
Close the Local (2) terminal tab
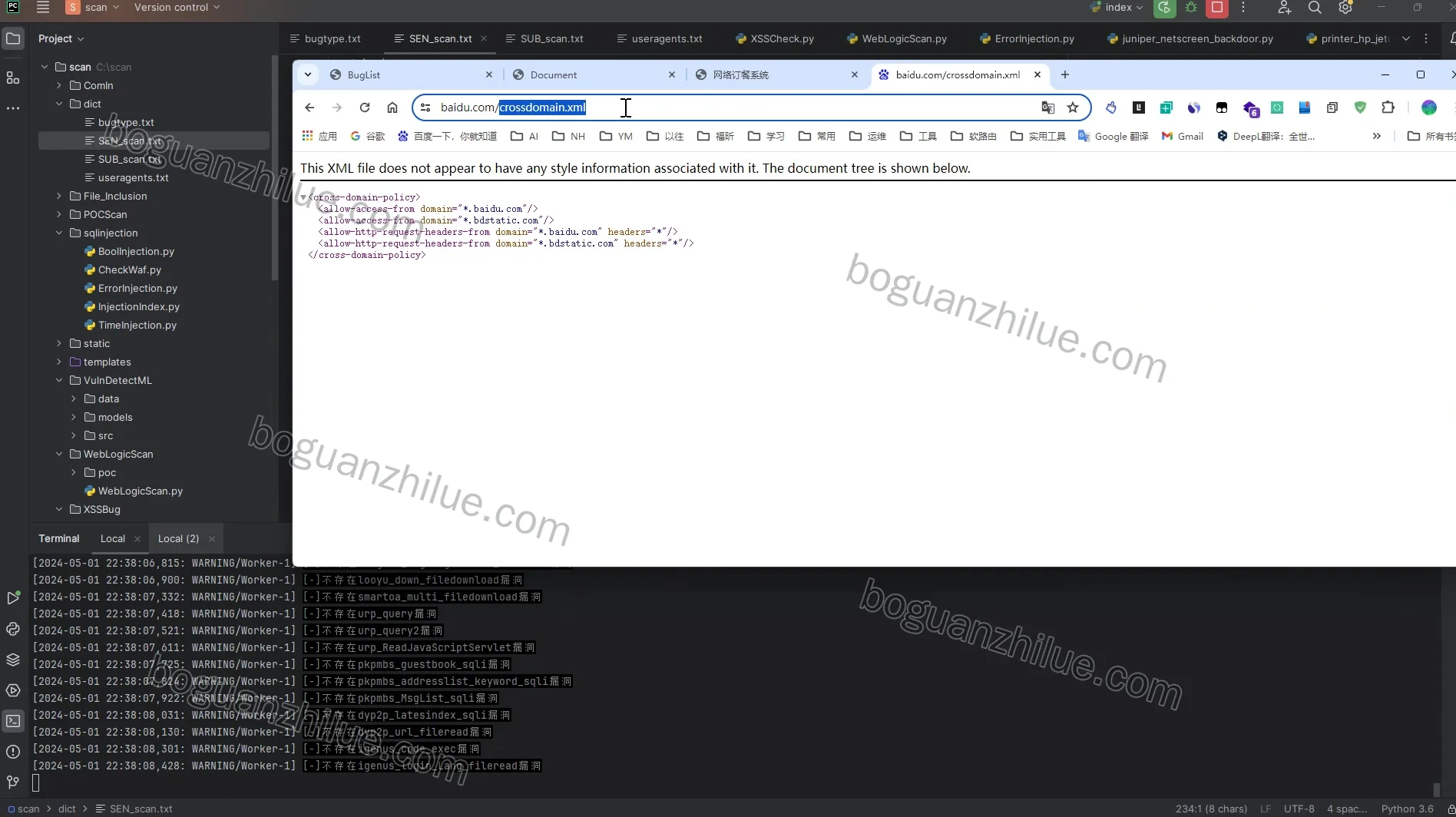[212, 539]
